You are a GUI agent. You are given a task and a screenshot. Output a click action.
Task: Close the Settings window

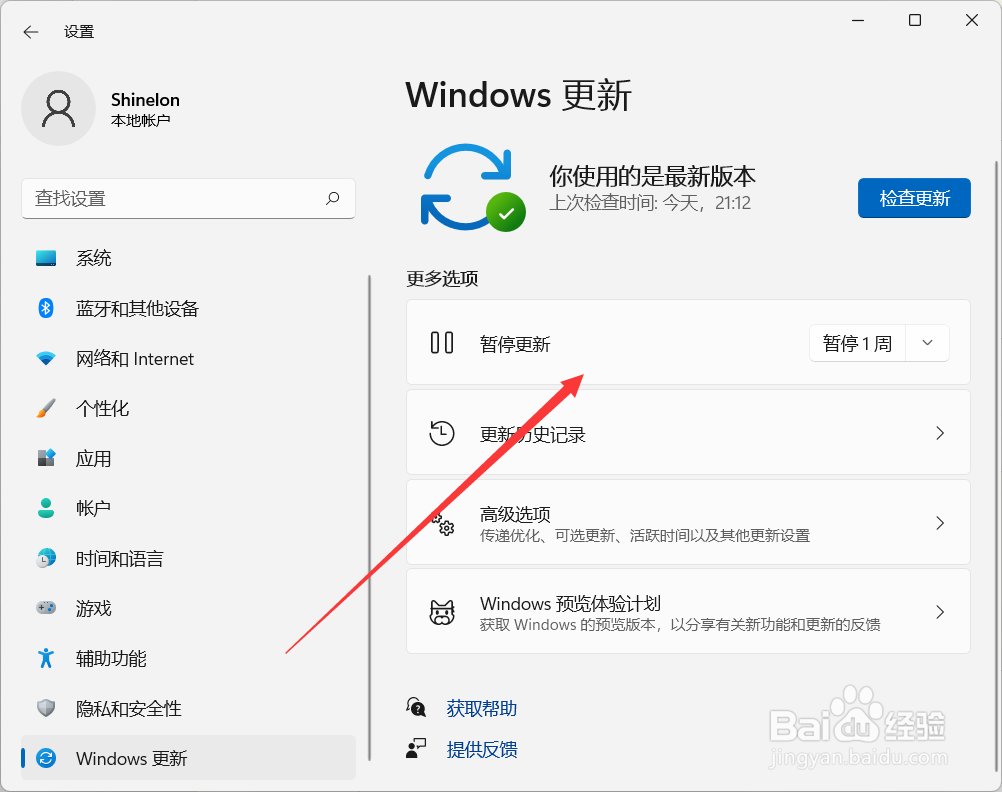pos(972,20)
